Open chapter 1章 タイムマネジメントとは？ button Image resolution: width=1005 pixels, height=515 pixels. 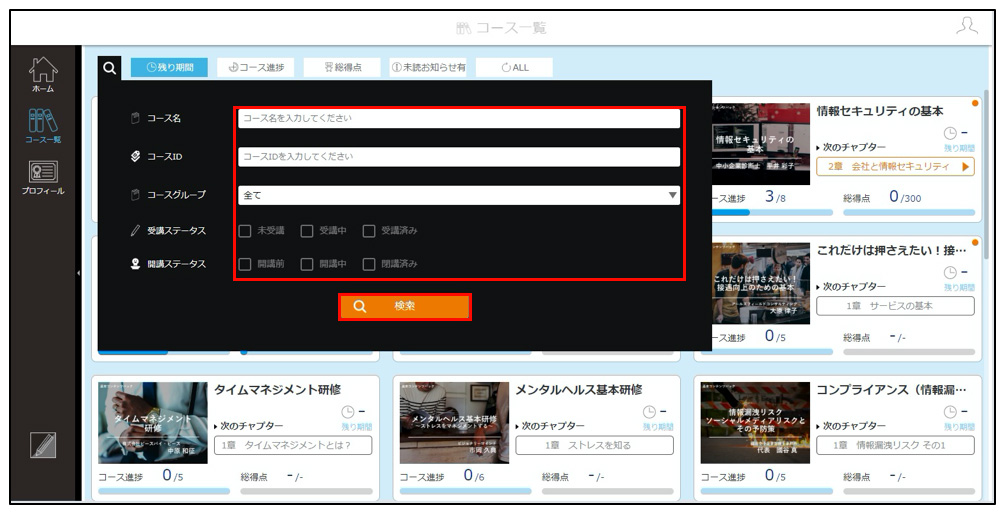click(293, 445)
